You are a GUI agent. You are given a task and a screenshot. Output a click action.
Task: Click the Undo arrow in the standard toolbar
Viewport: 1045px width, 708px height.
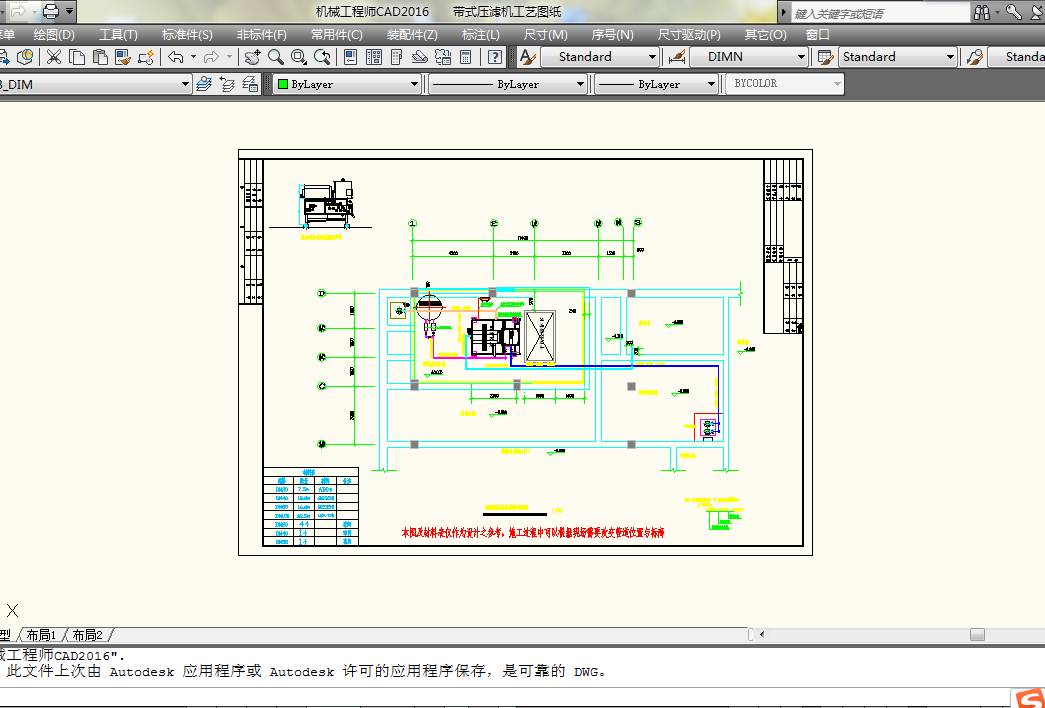click(x=176, y=57)
